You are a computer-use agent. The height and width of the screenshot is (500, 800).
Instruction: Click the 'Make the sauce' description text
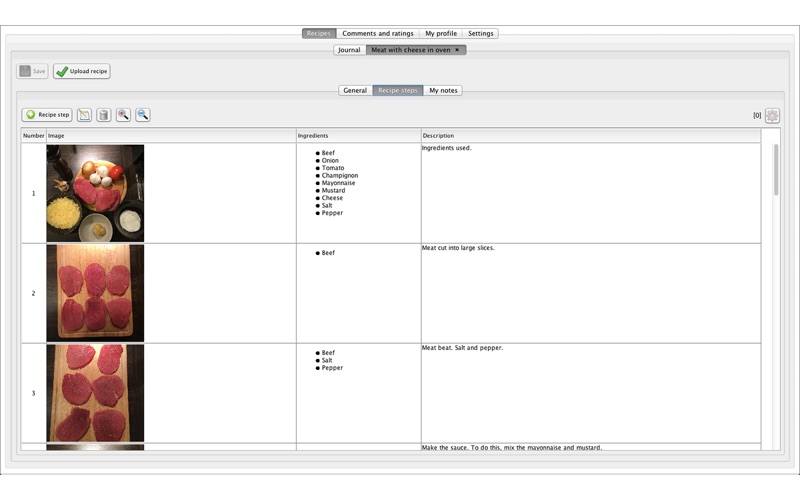tap(512, 447)
